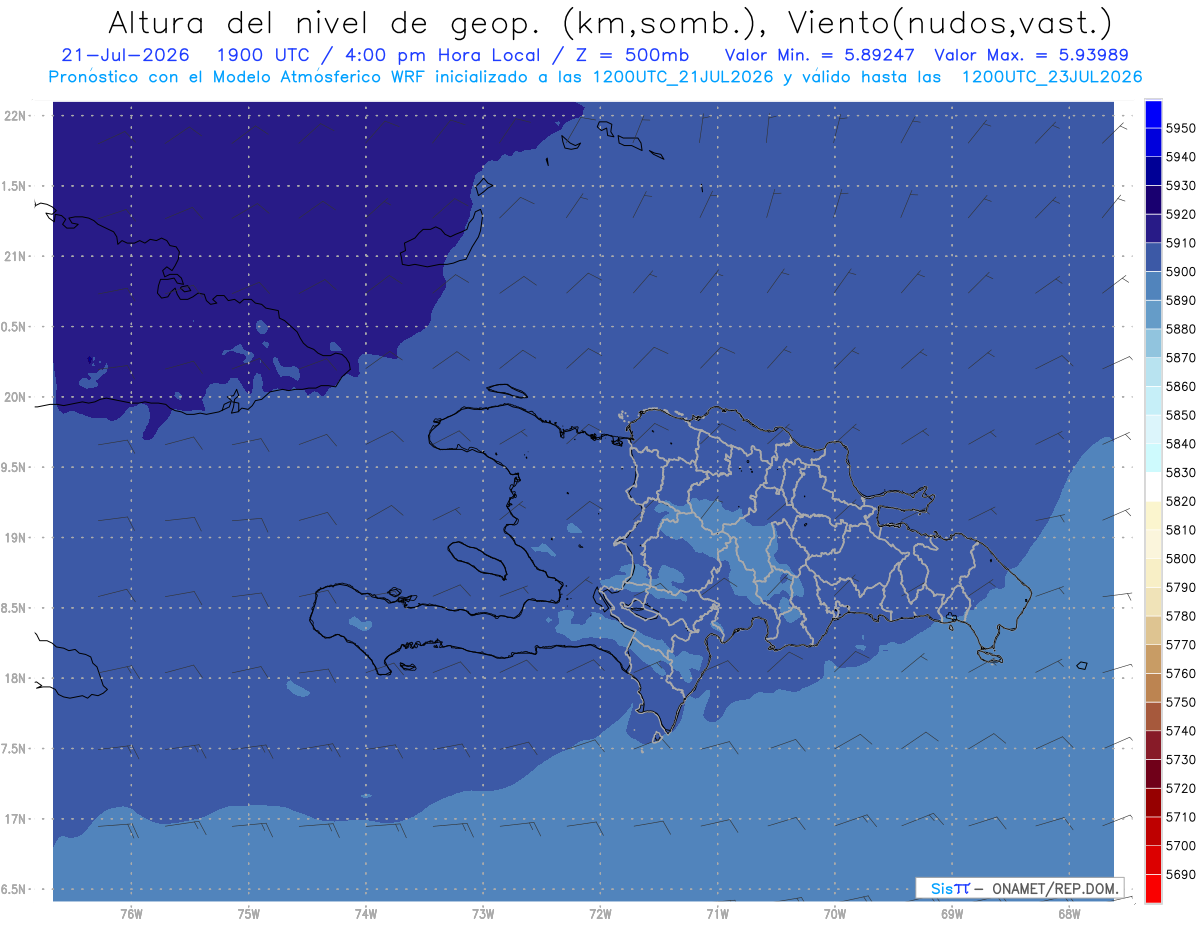Click the 5760 legend value

click(x=1181, y=673)
